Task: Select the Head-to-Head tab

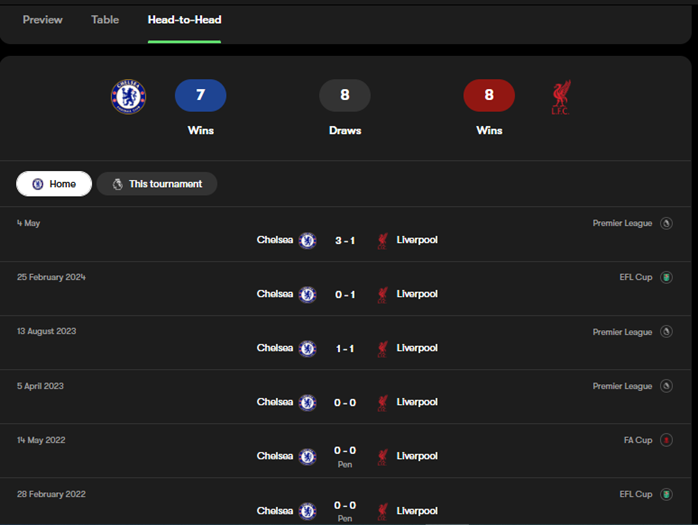Action: coord(184,20)
